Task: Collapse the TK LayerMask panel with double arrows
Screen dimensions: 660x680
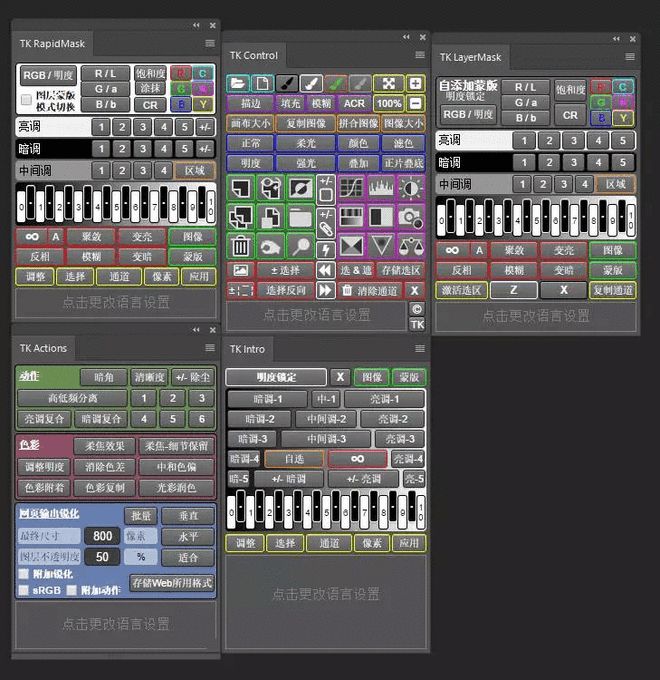Action: pyautogui.click(x=616, y=39)
